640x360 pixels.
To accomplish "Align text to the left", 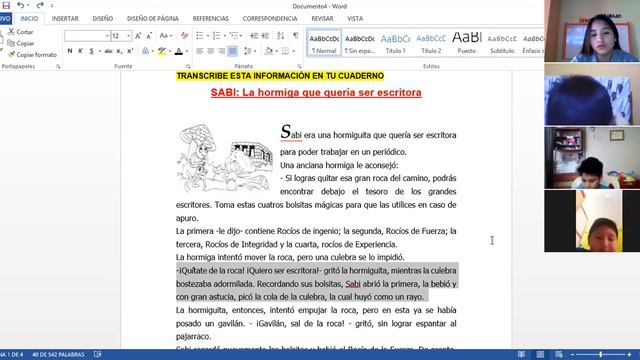I will coord(200,51).
